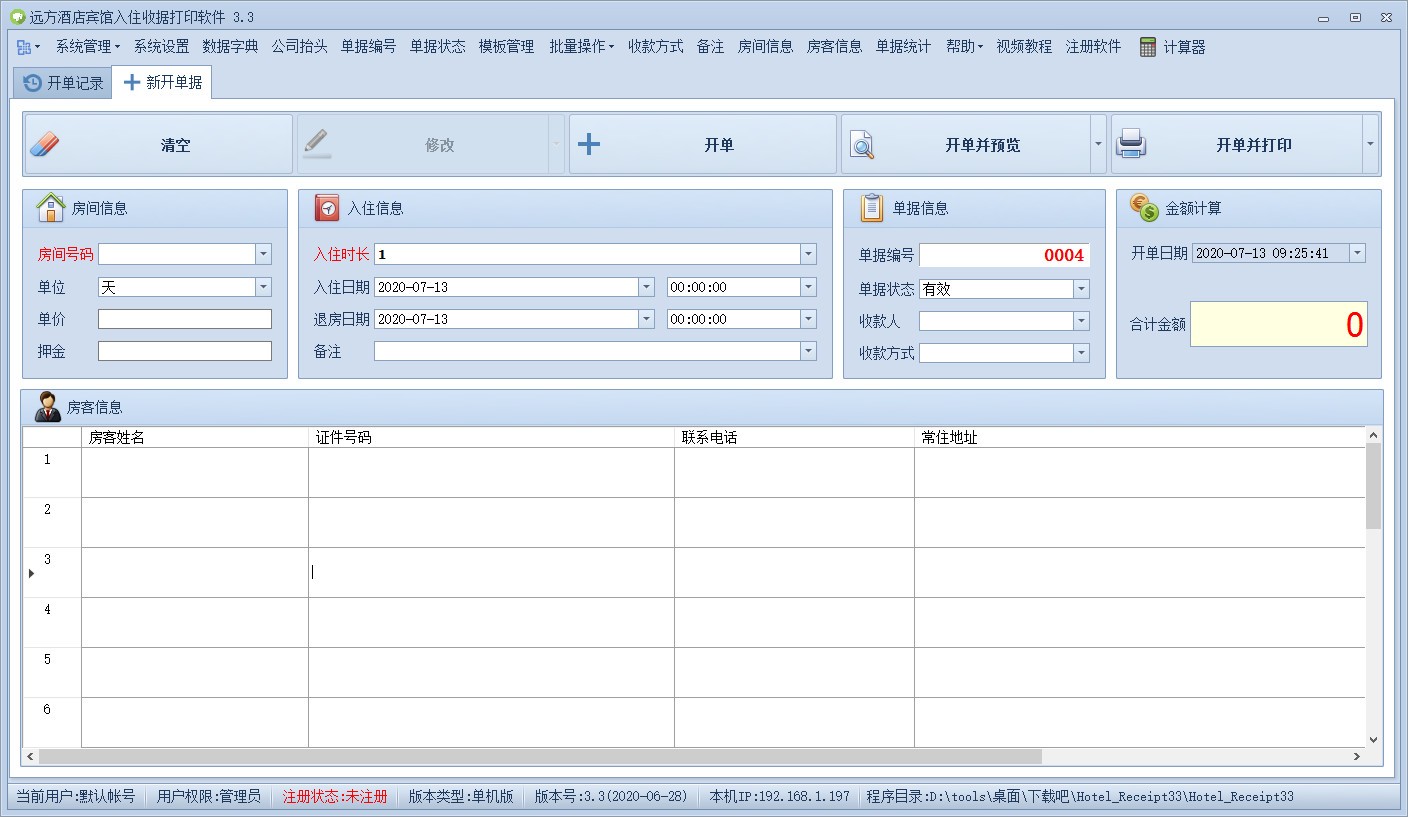Open 单据统计 from menu bar

pyautogui.click(x=903, y=47)
